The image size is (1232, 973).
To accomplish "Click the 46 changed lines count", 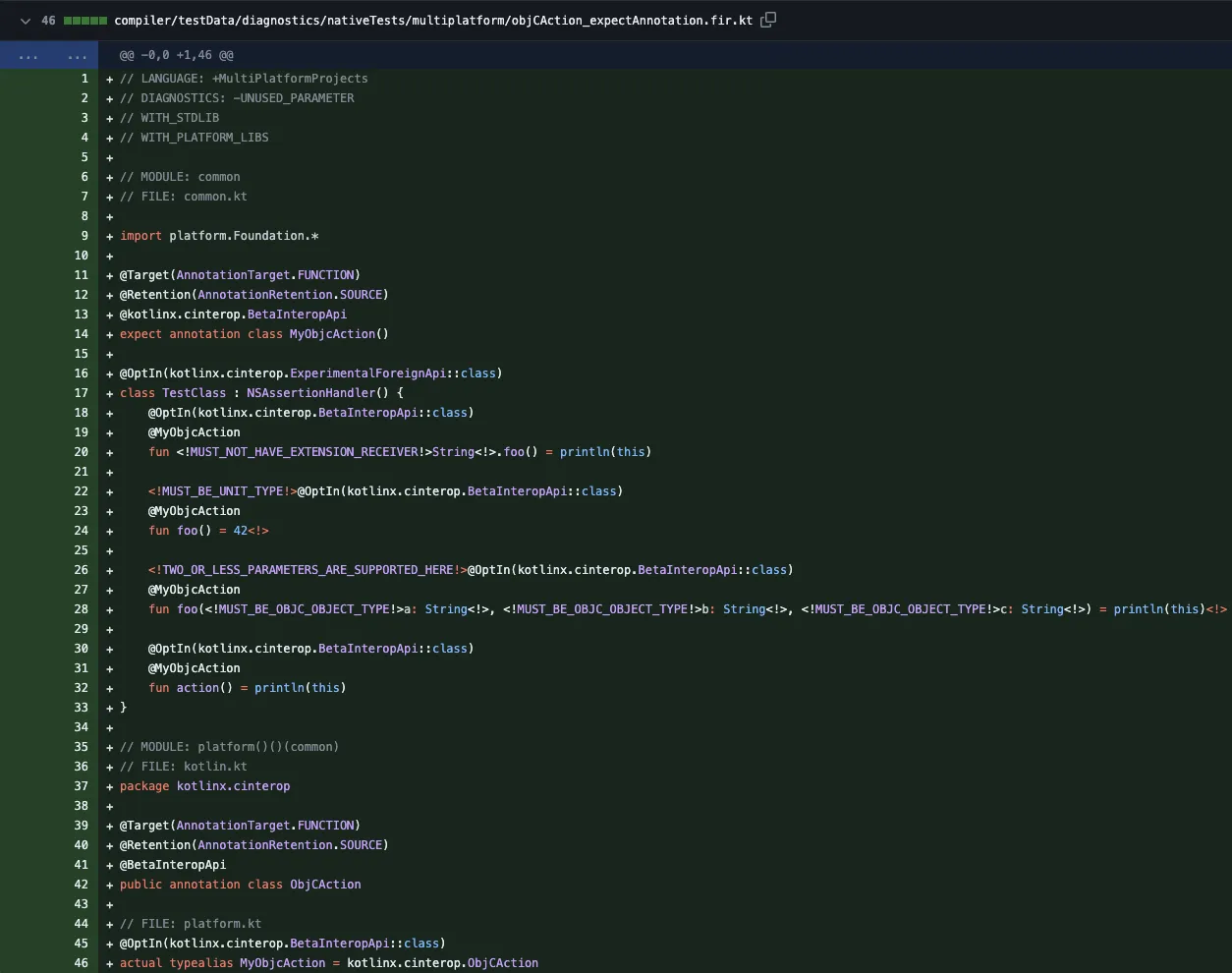I will point(48,21).
